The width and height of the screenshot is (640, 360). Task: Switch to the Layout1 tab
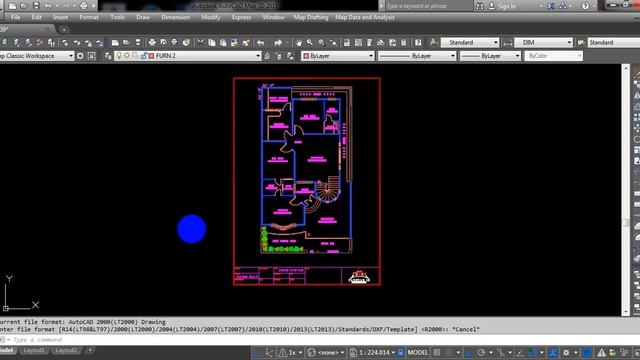(34, 351)
